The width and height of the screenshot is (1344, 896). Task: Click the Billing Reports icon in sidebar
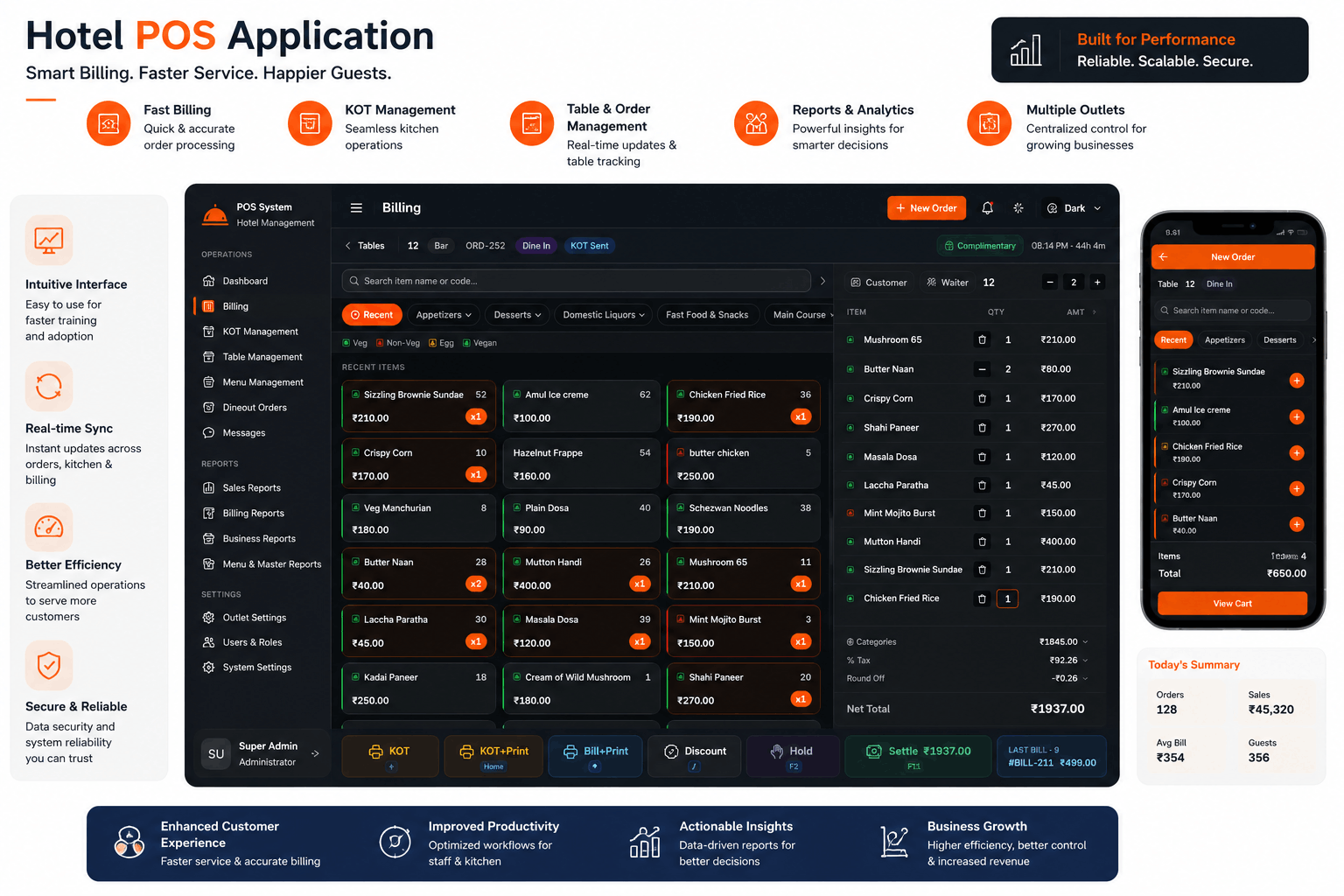tap(208, 514)
